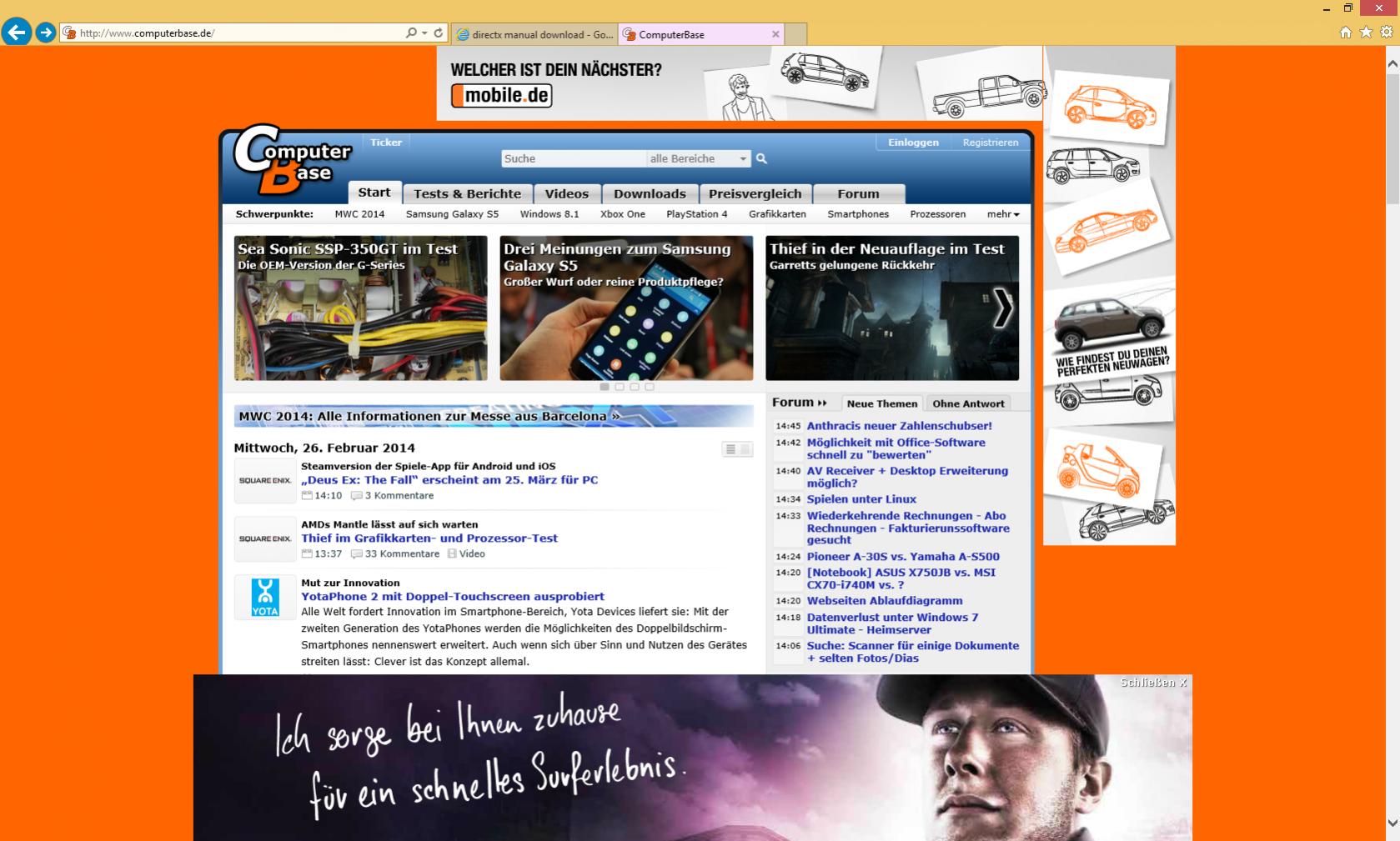Viewport: 1400px width, 841px height.
Task: Click the Video link under the Thief news
Action: click(x=466, y=554)
